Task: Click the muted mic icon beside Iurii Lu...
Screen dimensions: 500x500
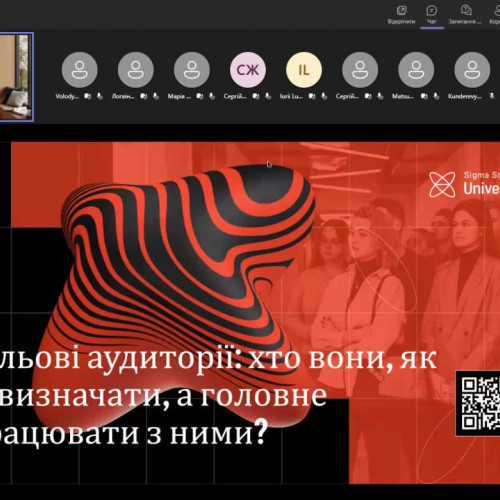Action: (324, 96)
